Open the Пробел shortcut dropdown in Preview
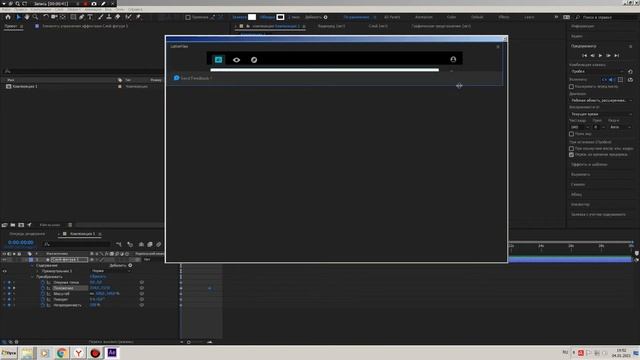 [598, 71]
